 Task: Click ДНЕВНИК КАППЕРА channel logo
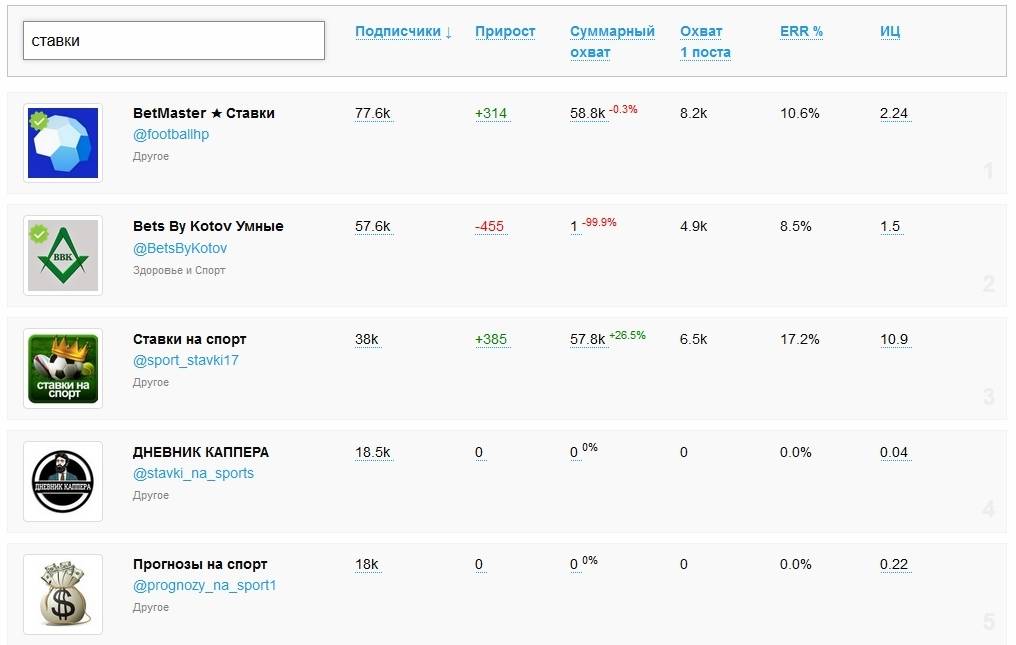pyautogui.click(x=63, y=482)
